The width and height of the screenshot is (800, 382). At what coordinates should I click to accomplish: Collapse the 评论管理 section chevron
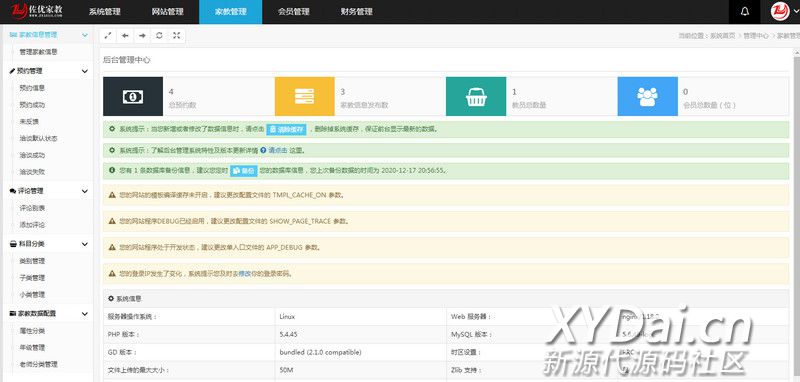click(x=85, y=191)
